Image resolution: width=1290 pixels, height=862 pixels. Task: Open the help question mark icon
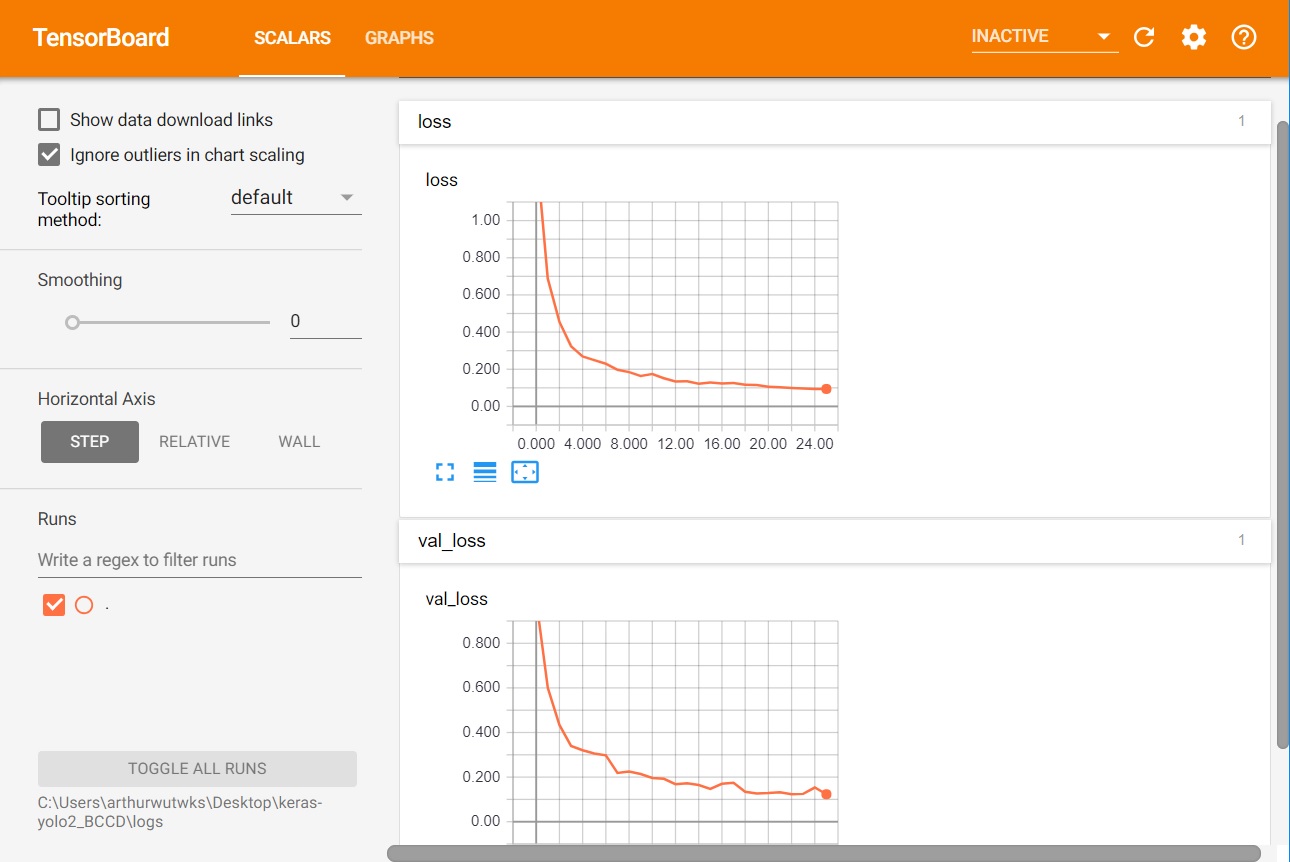point(1243,38)
